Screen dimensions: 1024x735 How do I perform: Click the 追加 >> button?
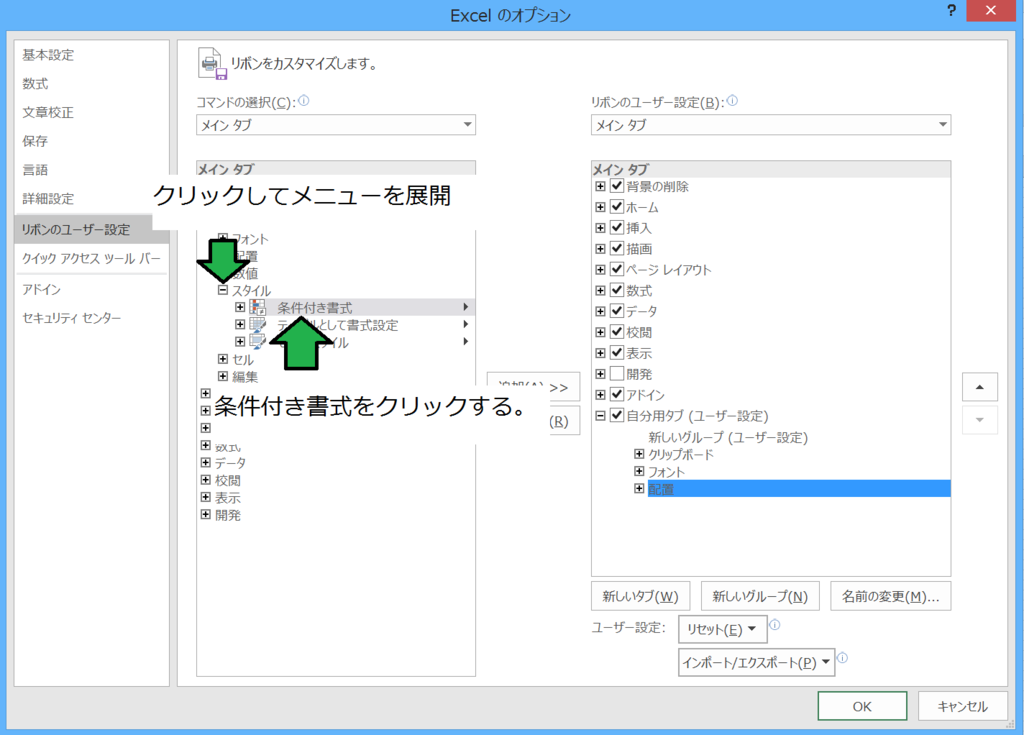click(533, 387)
